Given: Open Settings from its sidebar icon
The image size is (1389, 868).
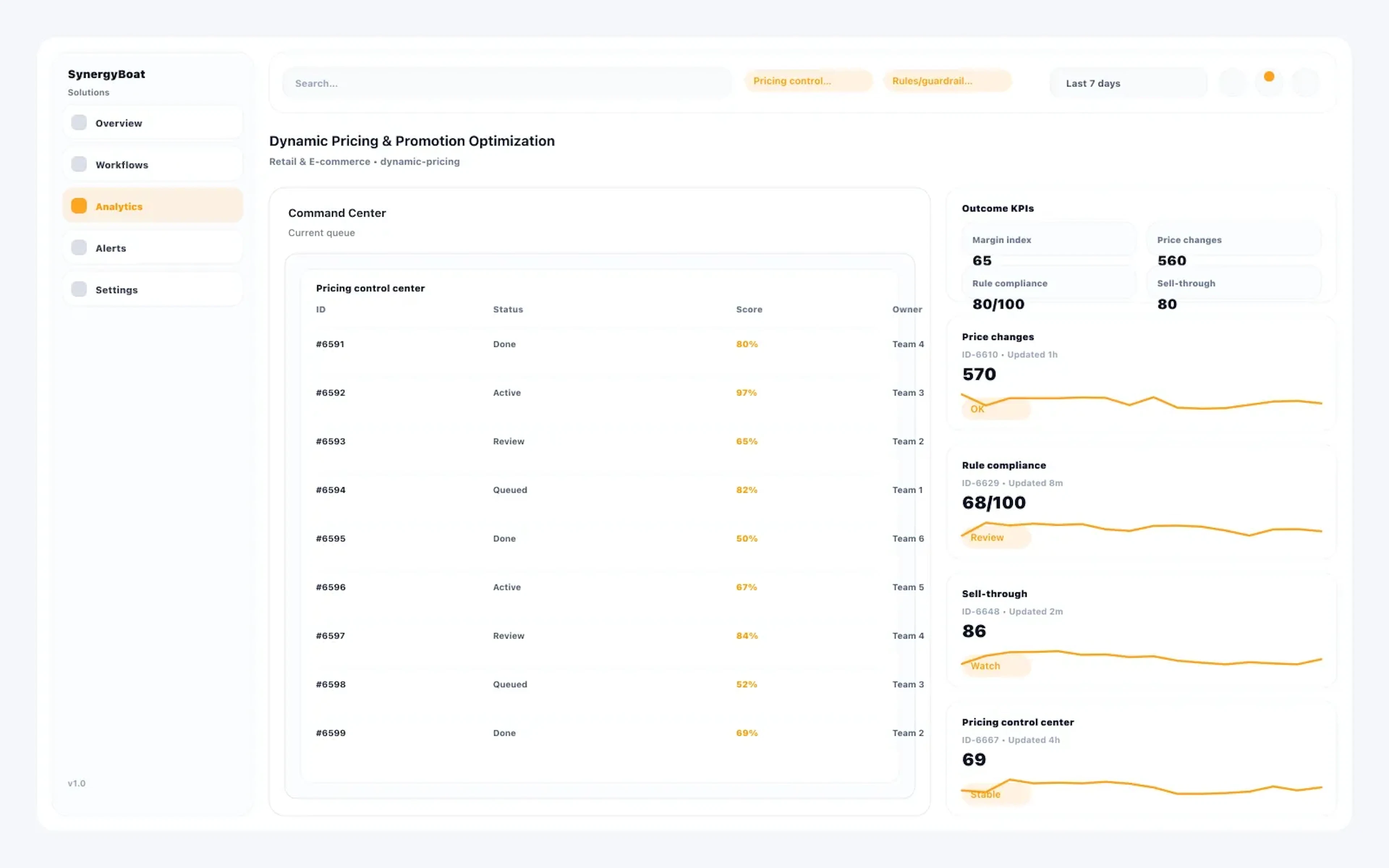Looking at the screenshot, I should tap(78, 289).
